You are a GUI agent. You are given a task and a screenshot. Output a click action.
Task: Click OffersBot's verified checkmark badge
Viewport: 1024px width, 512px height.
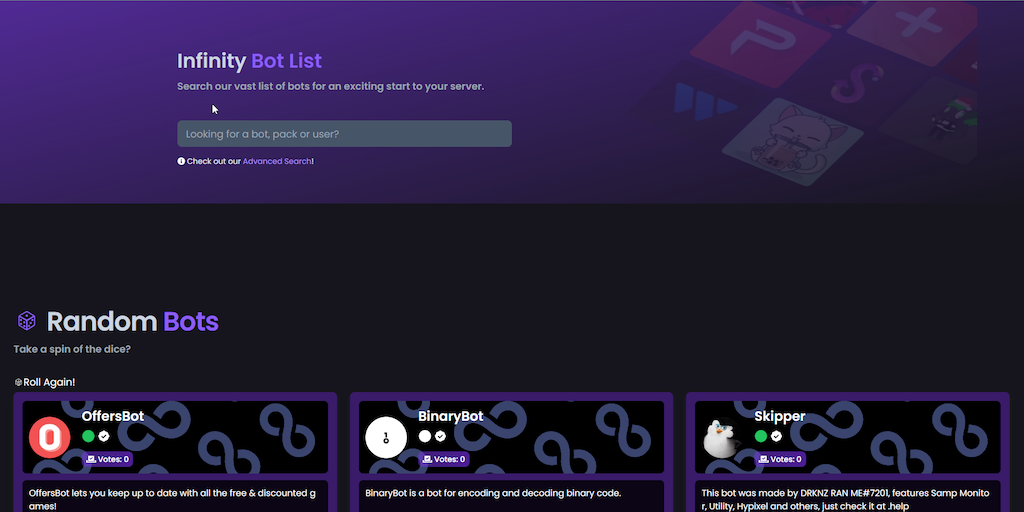coord(104,436)
